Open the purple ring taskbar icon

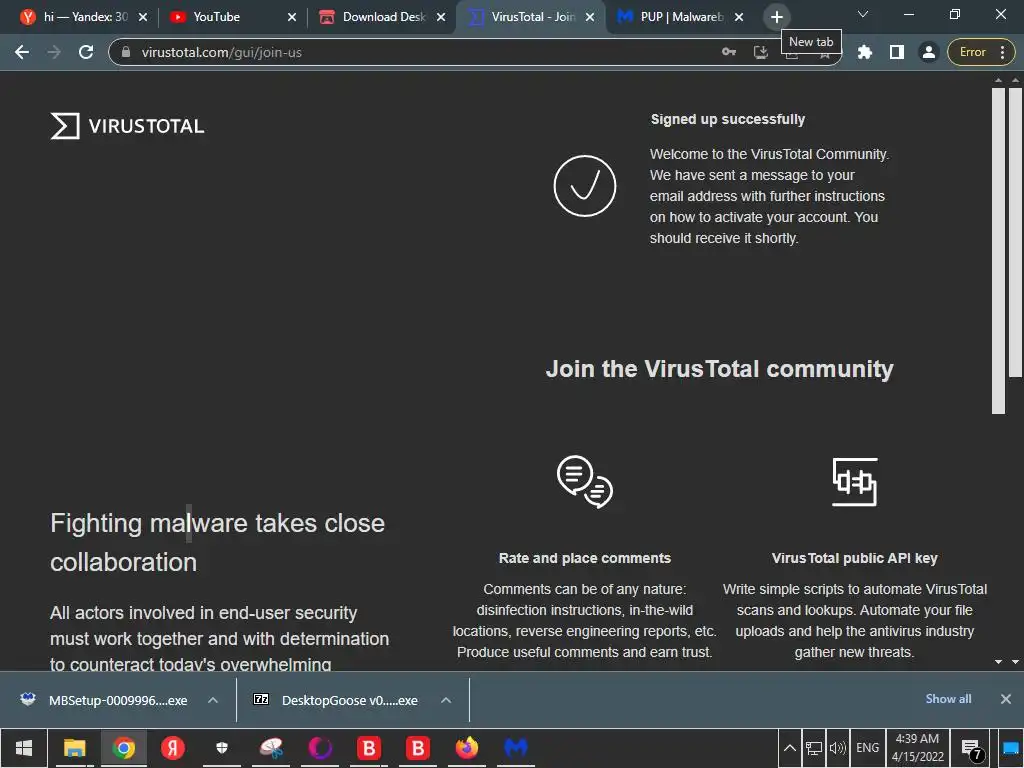(319, 748)
